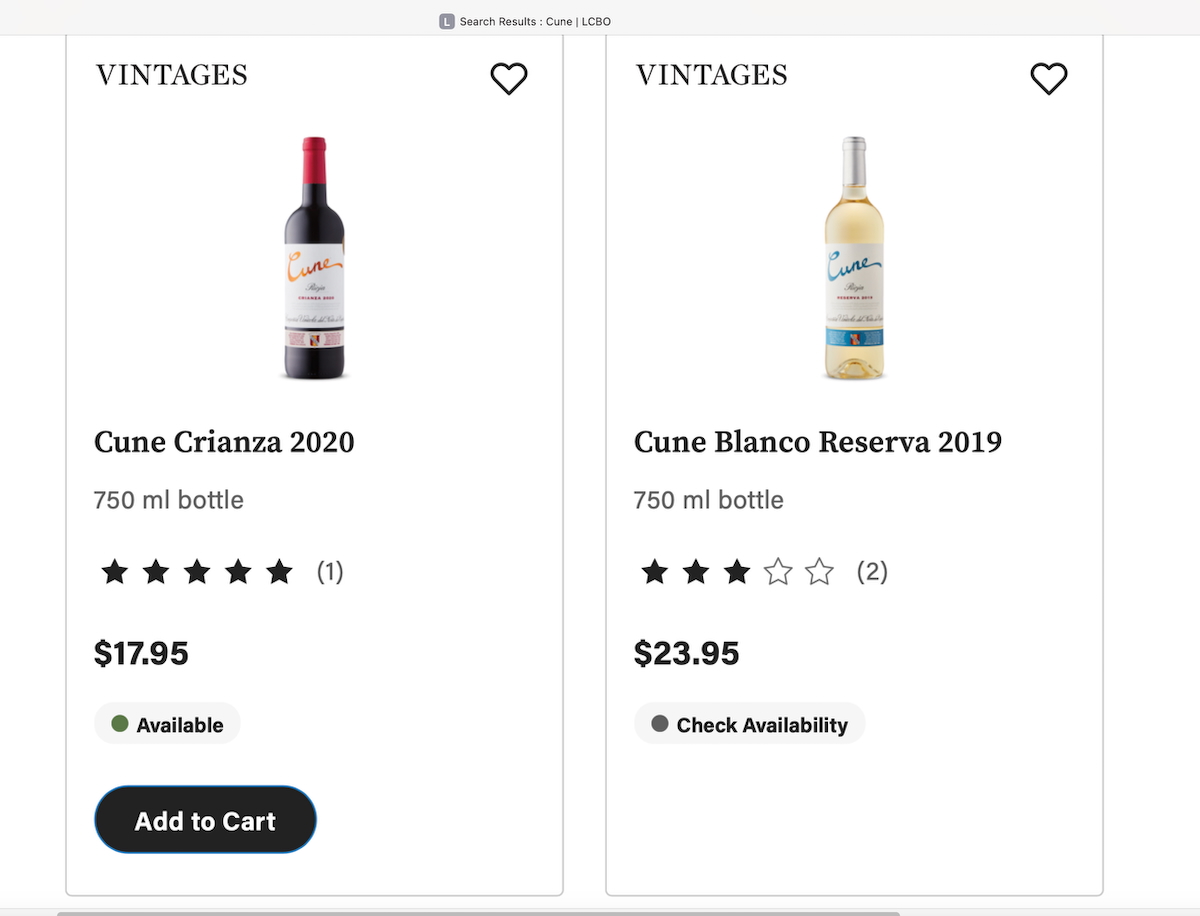1200x916 pixels.
Task: Click the fifth empty star on Blanco Reserva
Action: pyautogui.click(x=819, y=572)
